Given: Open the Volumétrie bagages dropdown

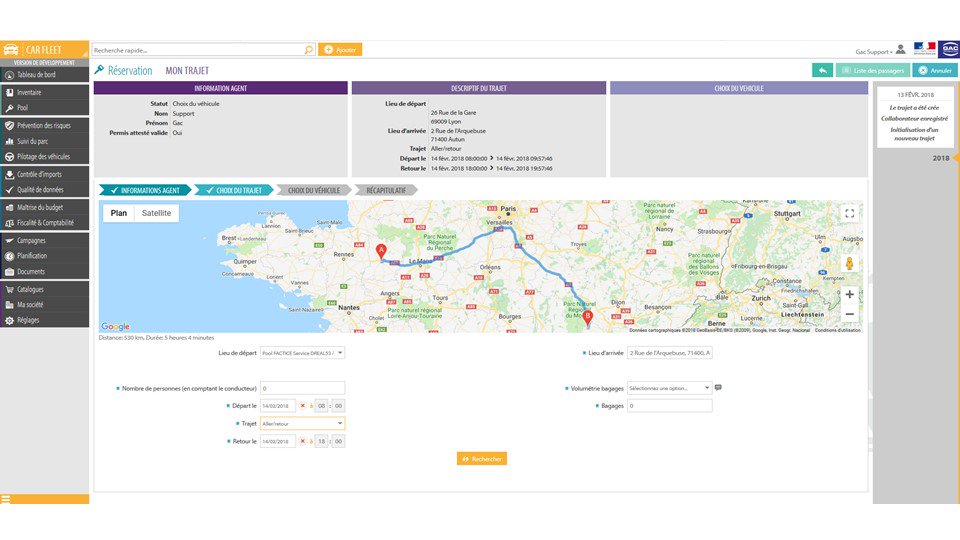Looking at the screenshot, I should click(x=670, y=388).
